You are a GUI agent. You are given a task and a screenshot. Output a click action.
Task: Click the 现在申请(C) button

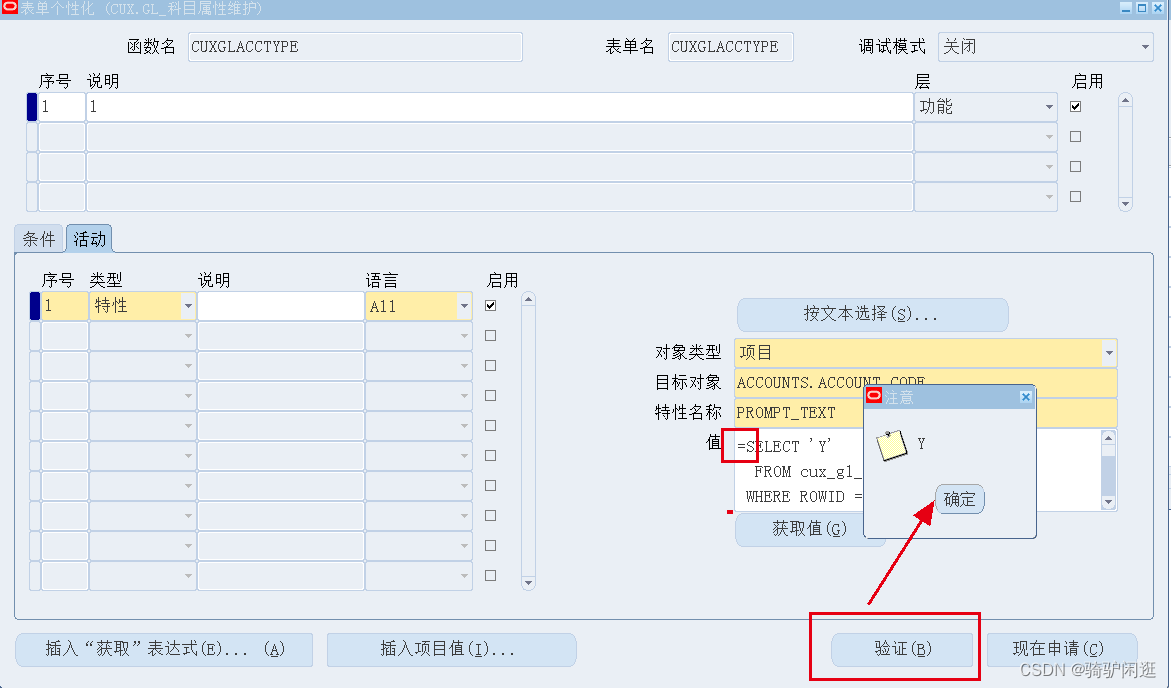click(1062, 648)
